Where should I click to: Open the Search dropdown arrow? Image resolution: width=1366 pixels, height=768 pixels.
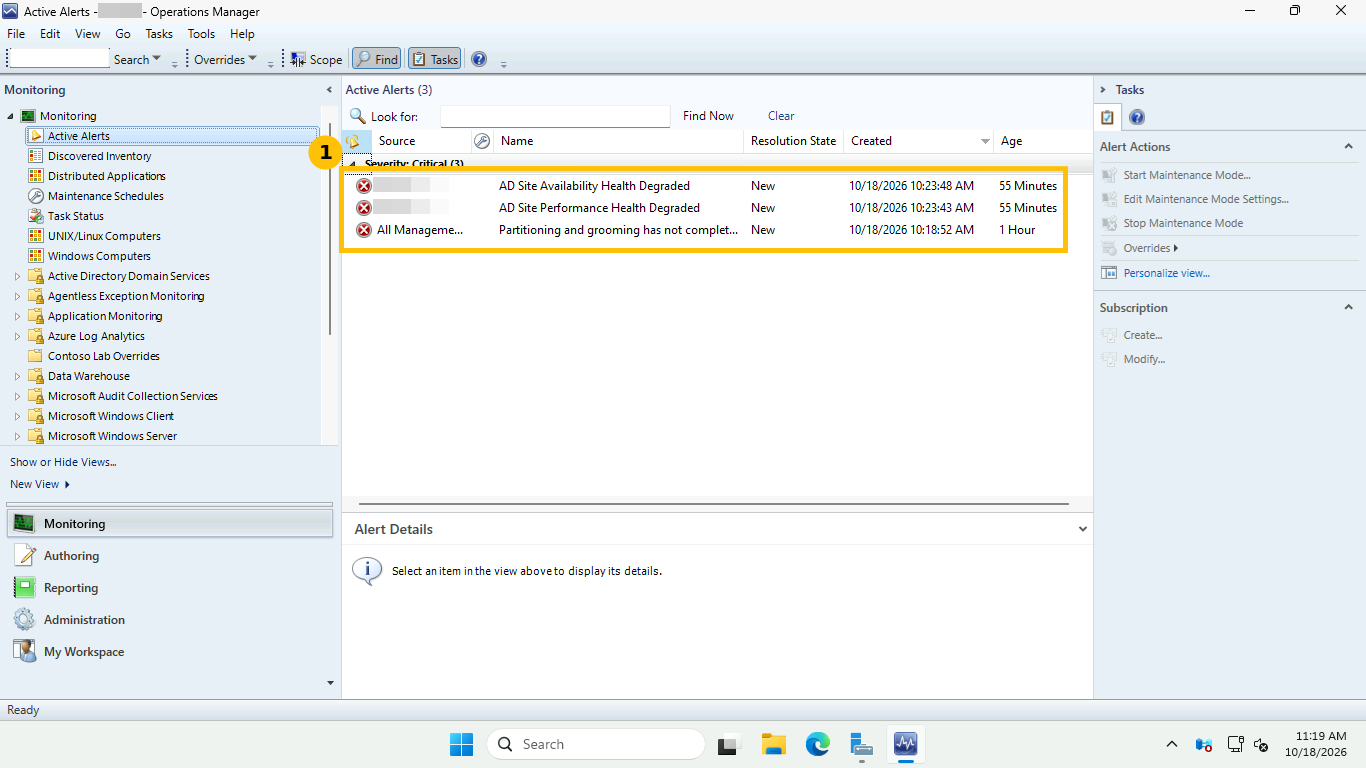point(157,60)
